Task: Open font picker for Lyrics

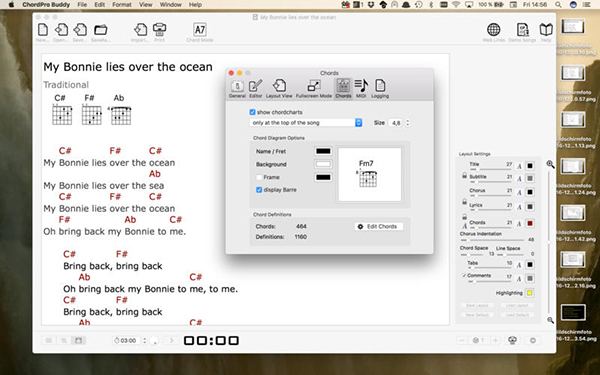Action: [519, 207]
